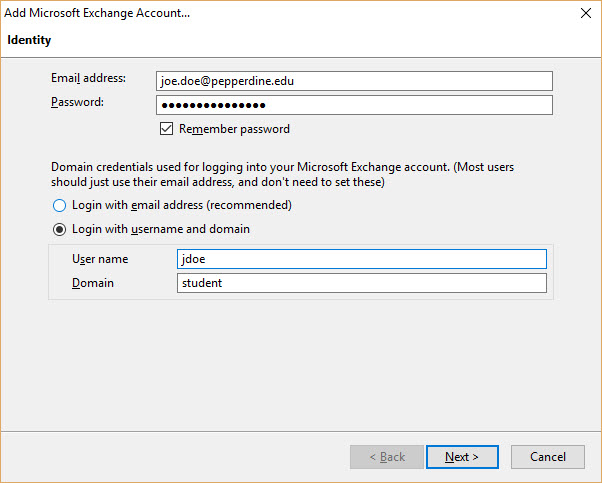The height and width of the screenshot is (483, 602).
Task: Focus the Password field
Action: (x=354, y=105)
